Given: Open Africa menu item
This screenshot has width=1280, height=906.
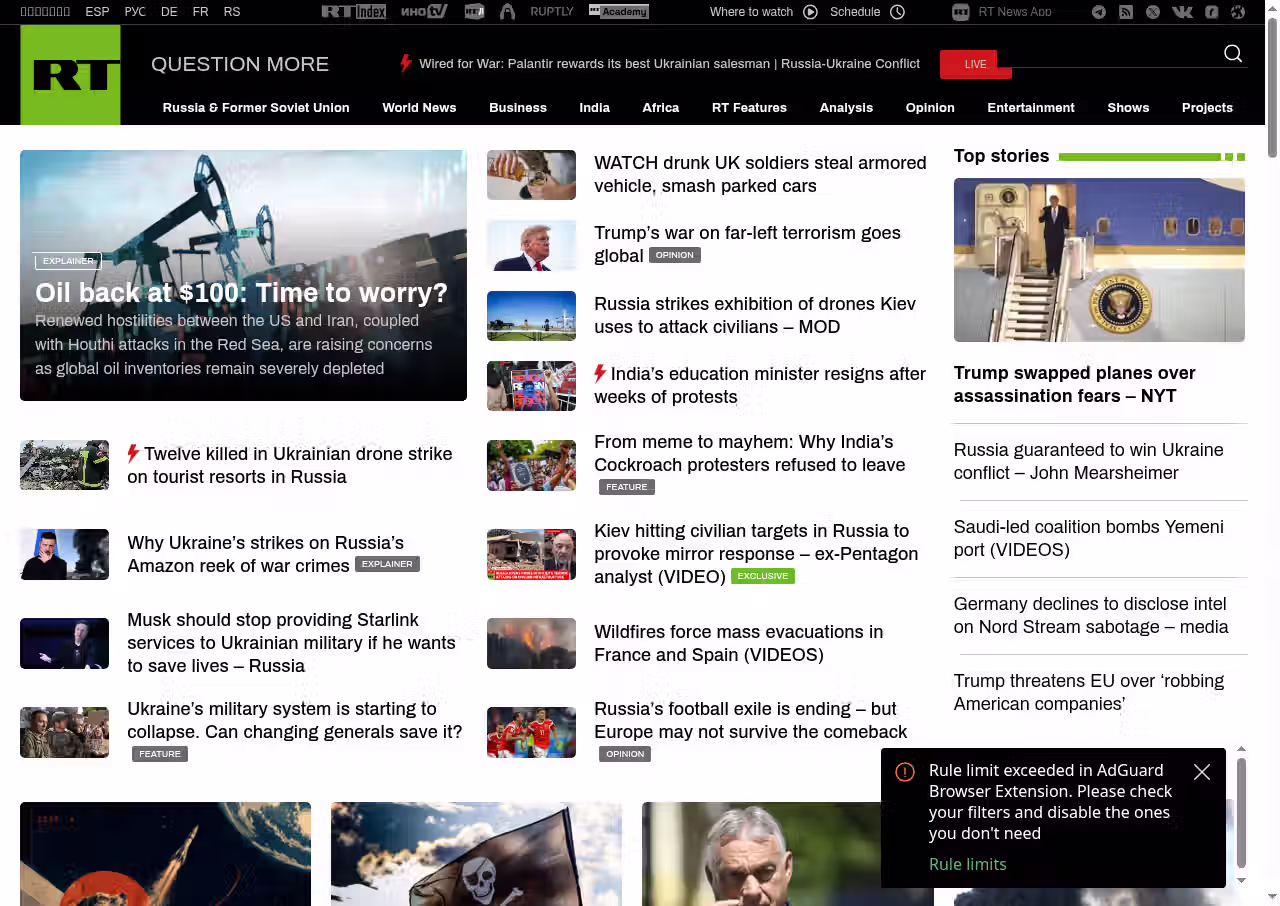Looking at the screenshot, I should 661,108.
